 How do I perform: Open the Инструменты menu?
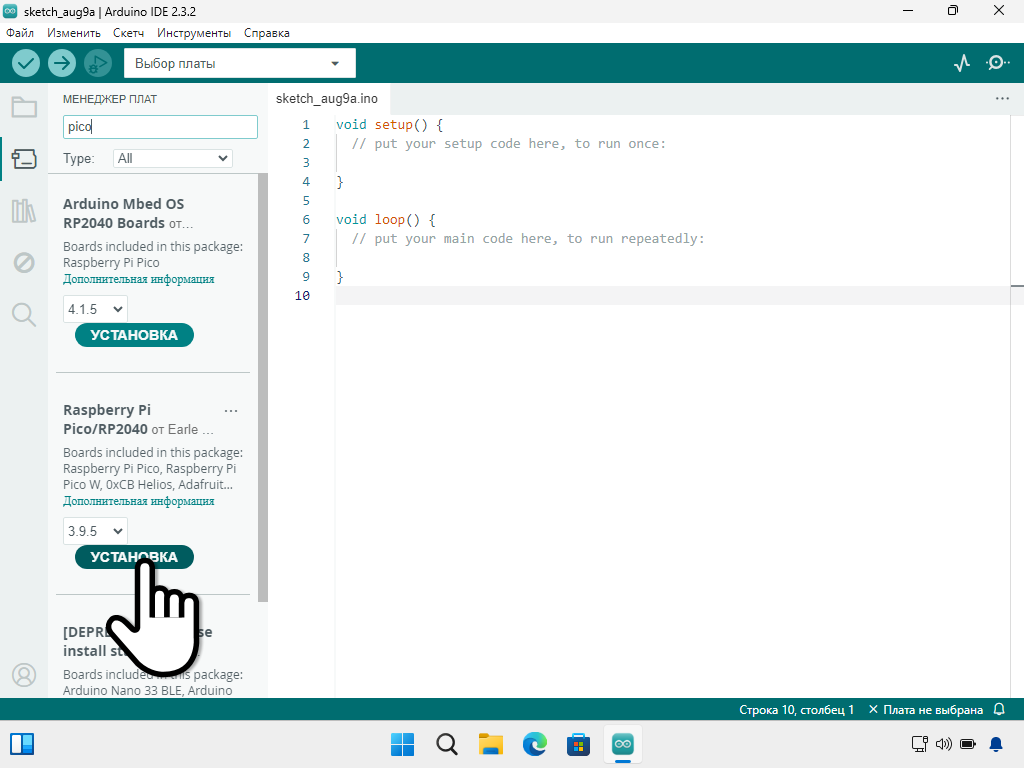pyautogui.click(x=194, y=33)
